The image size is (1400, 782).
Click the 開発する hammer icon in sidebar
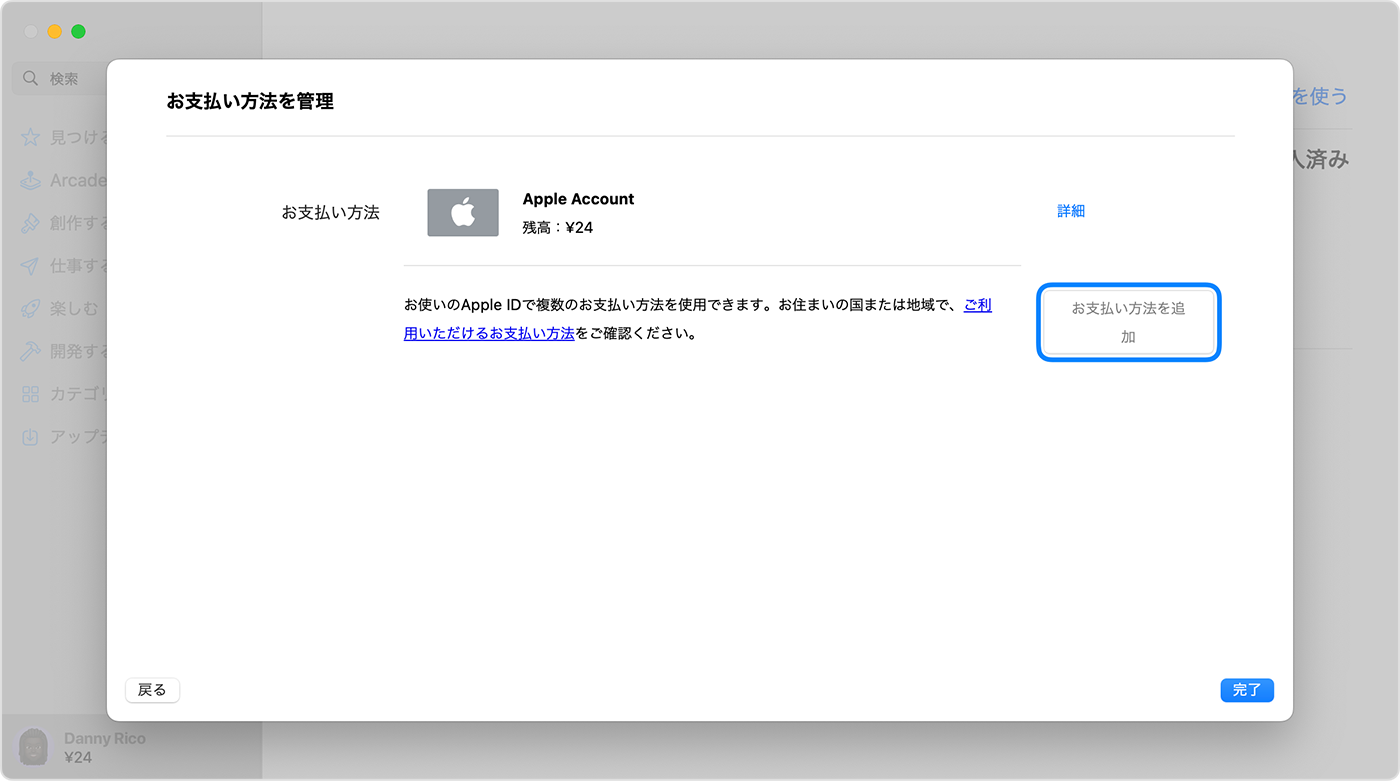31,352
